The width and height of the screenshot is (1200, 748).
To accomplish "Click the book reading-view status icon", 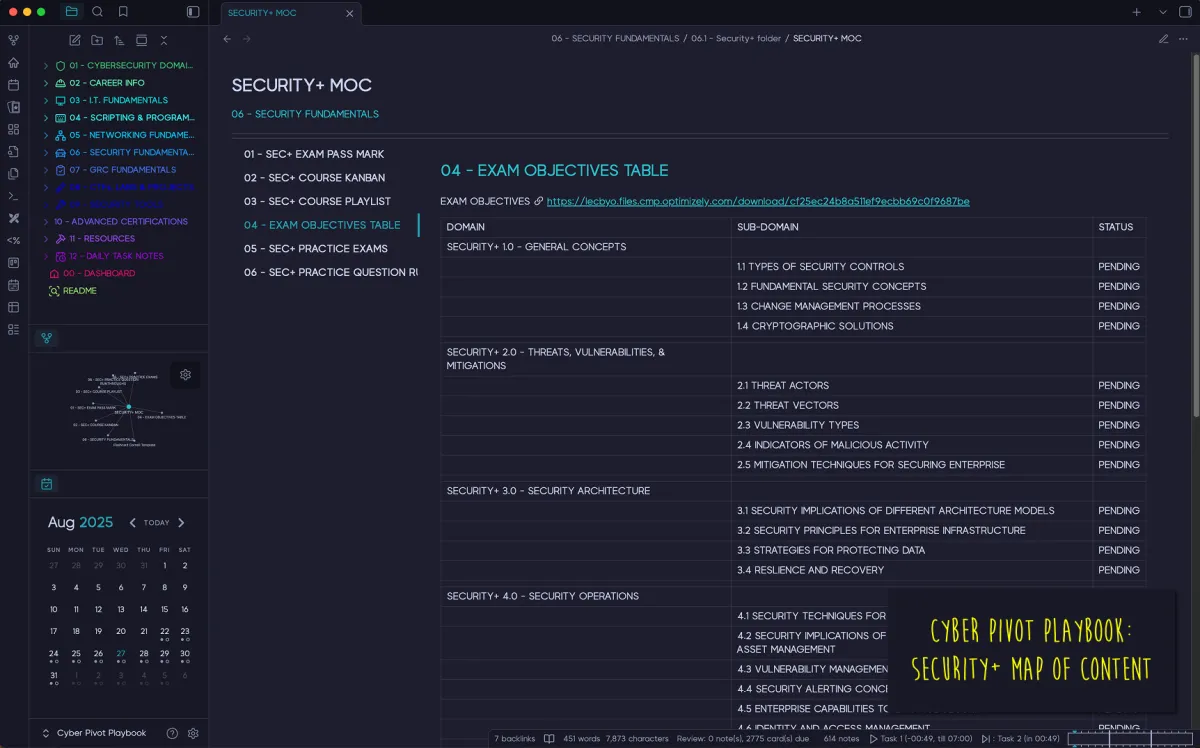I will (x=549, y=739).
